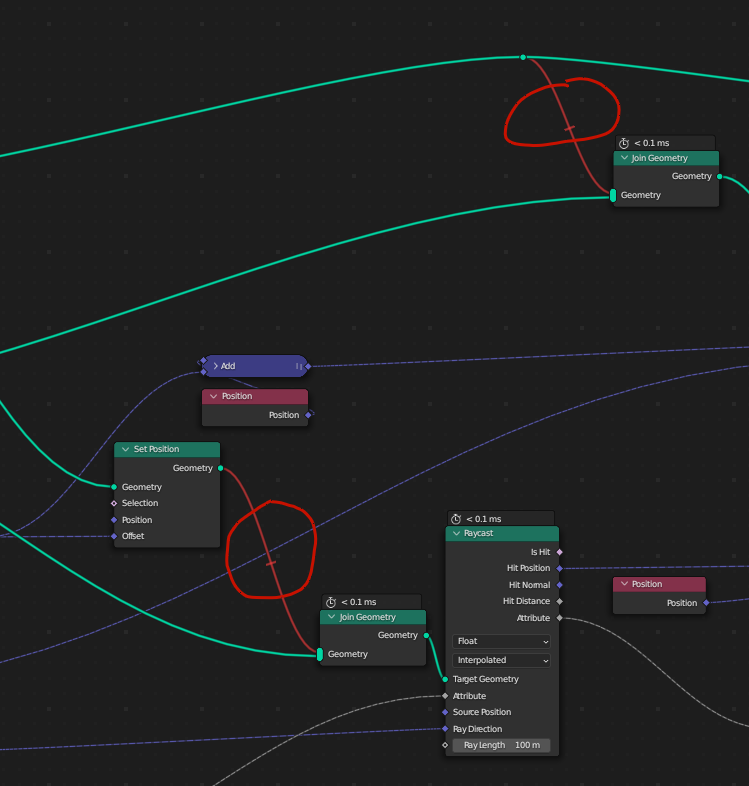This screenshot has height=786, width=749.
Task: Click the Hit Position output socket
Action: click(559, 568)
